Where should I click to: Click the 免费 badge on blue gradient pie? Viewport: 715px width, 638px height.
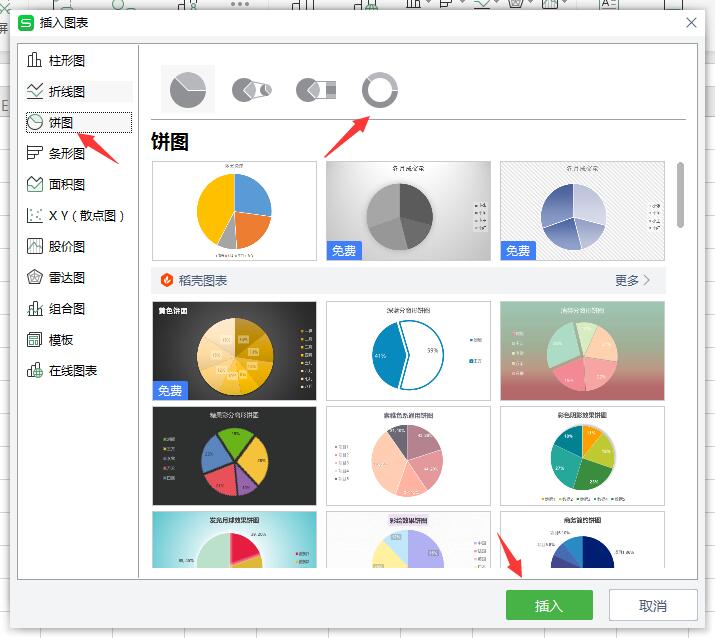coord(518,250)
